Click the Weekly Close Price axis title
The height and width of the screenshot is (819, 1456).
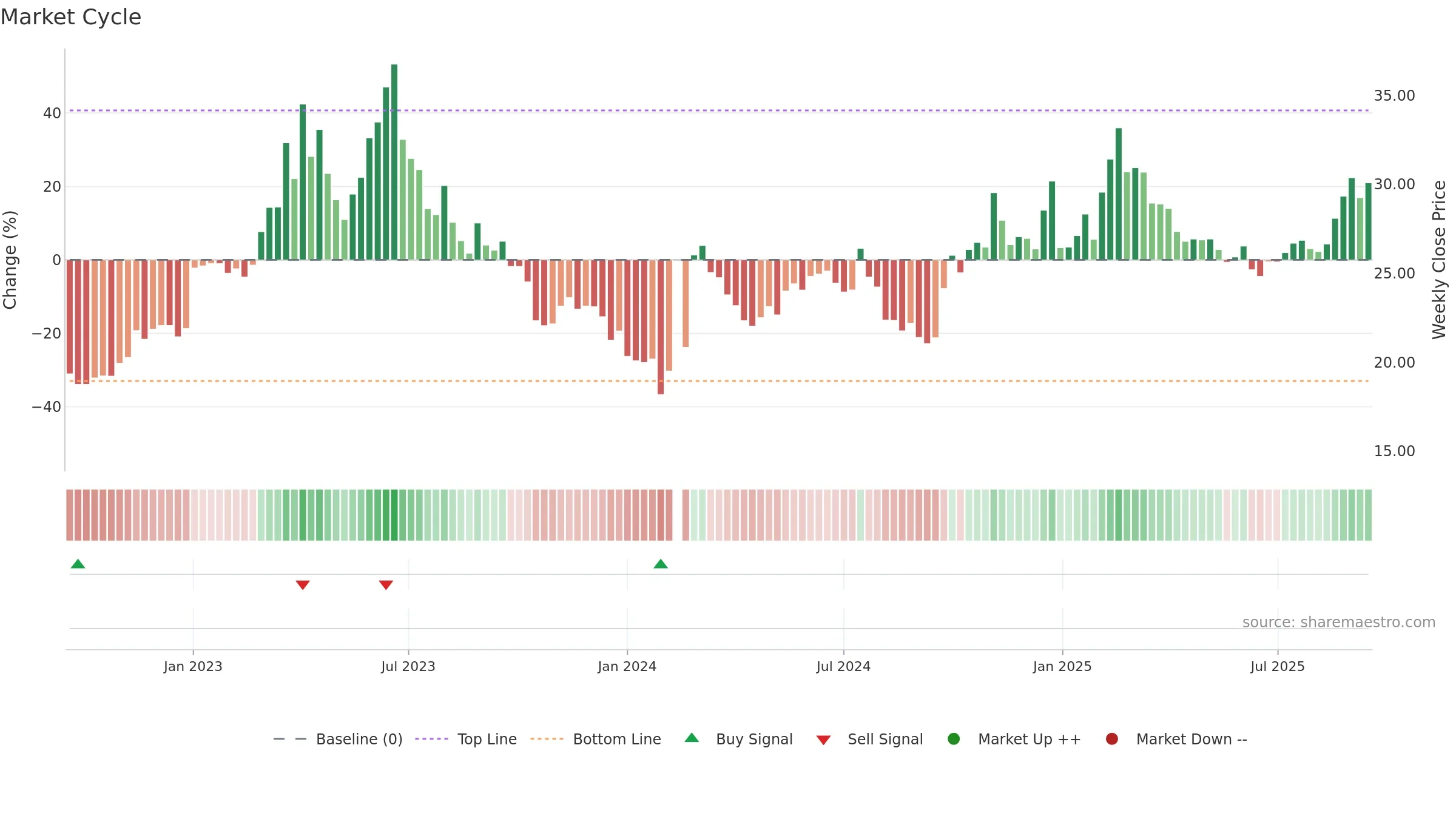[1439, 260]
